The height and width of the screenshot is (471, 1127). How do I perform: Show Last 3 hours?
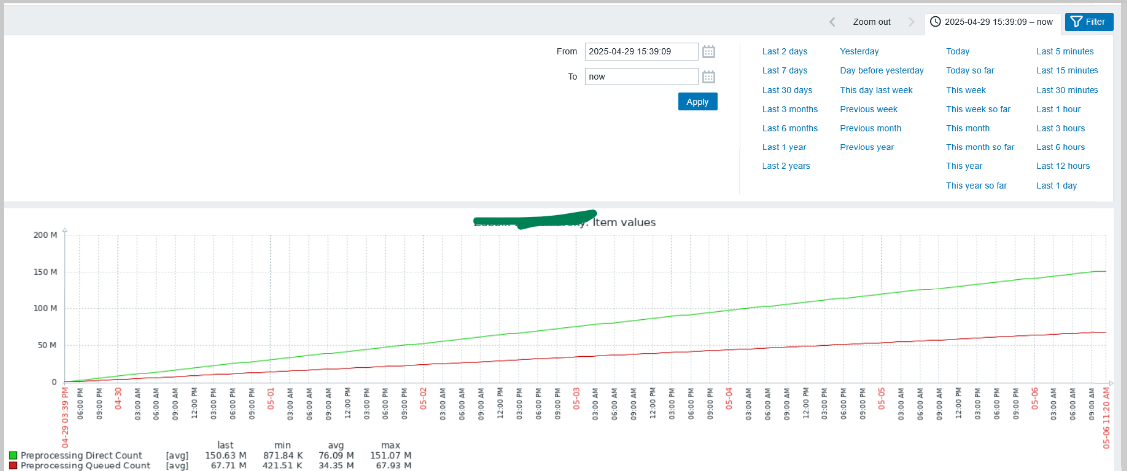(1060, 128)
